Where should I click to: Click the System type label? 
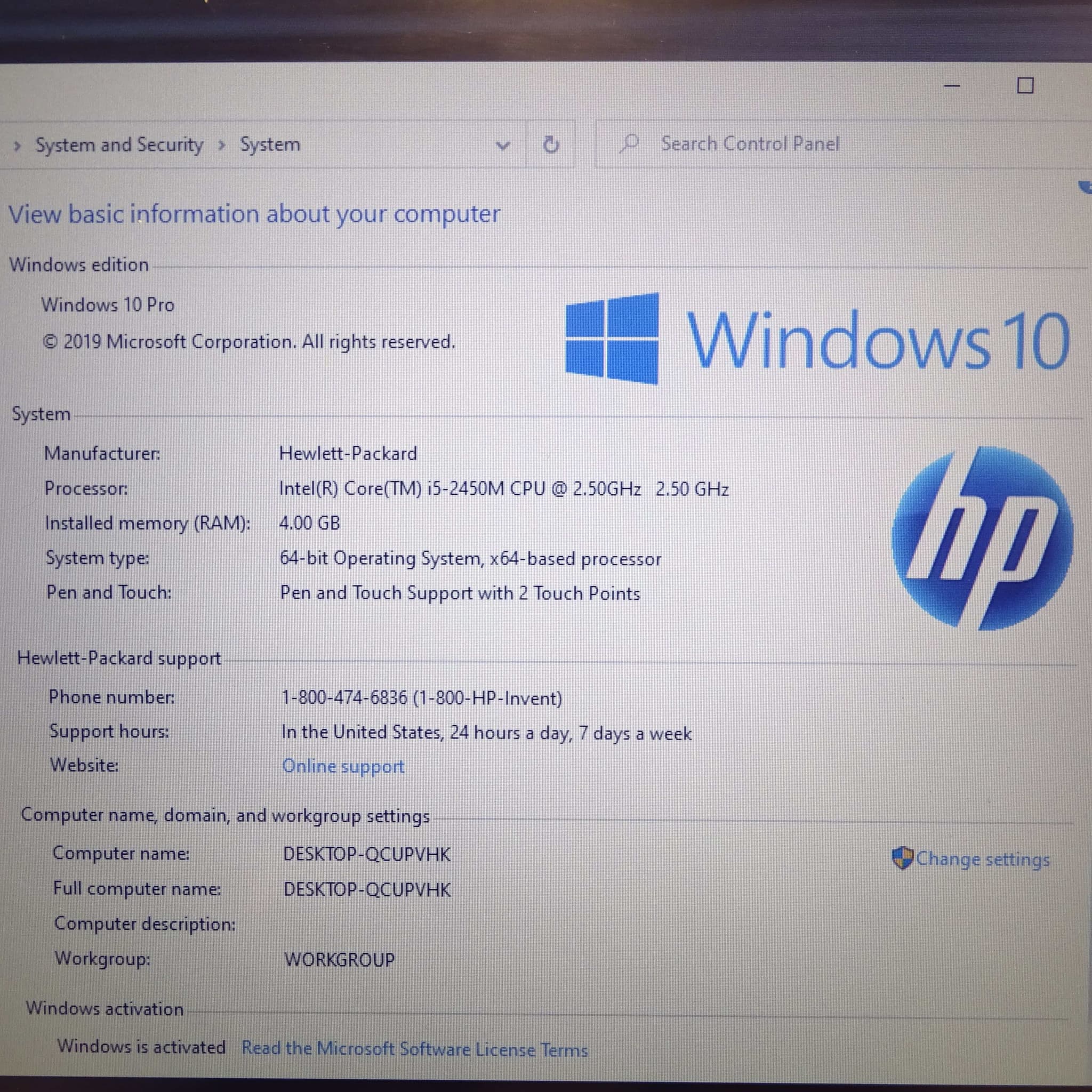click(98, 558)
